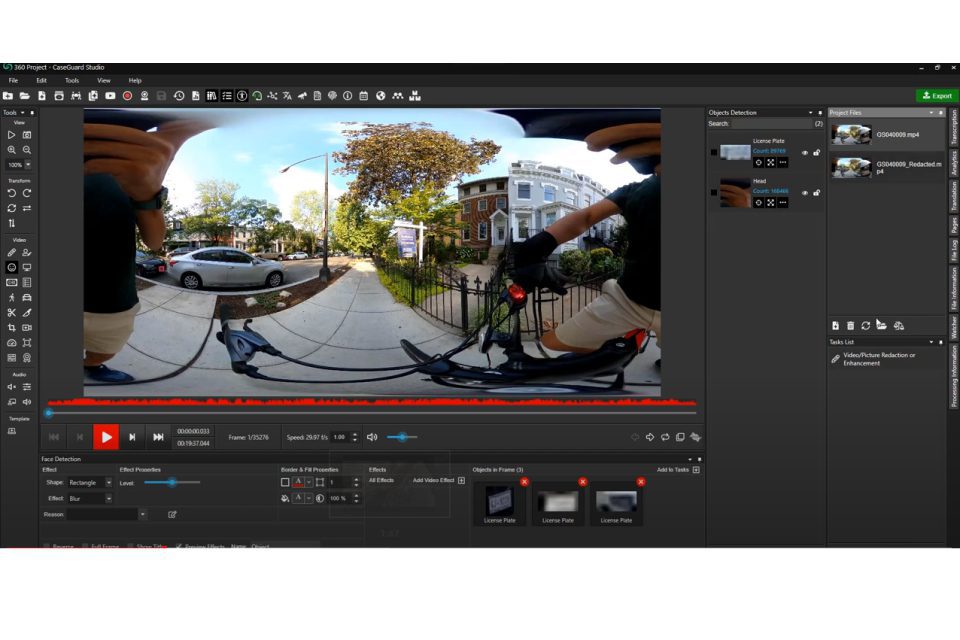Click the template icon under Template section

tap(12, 431)
